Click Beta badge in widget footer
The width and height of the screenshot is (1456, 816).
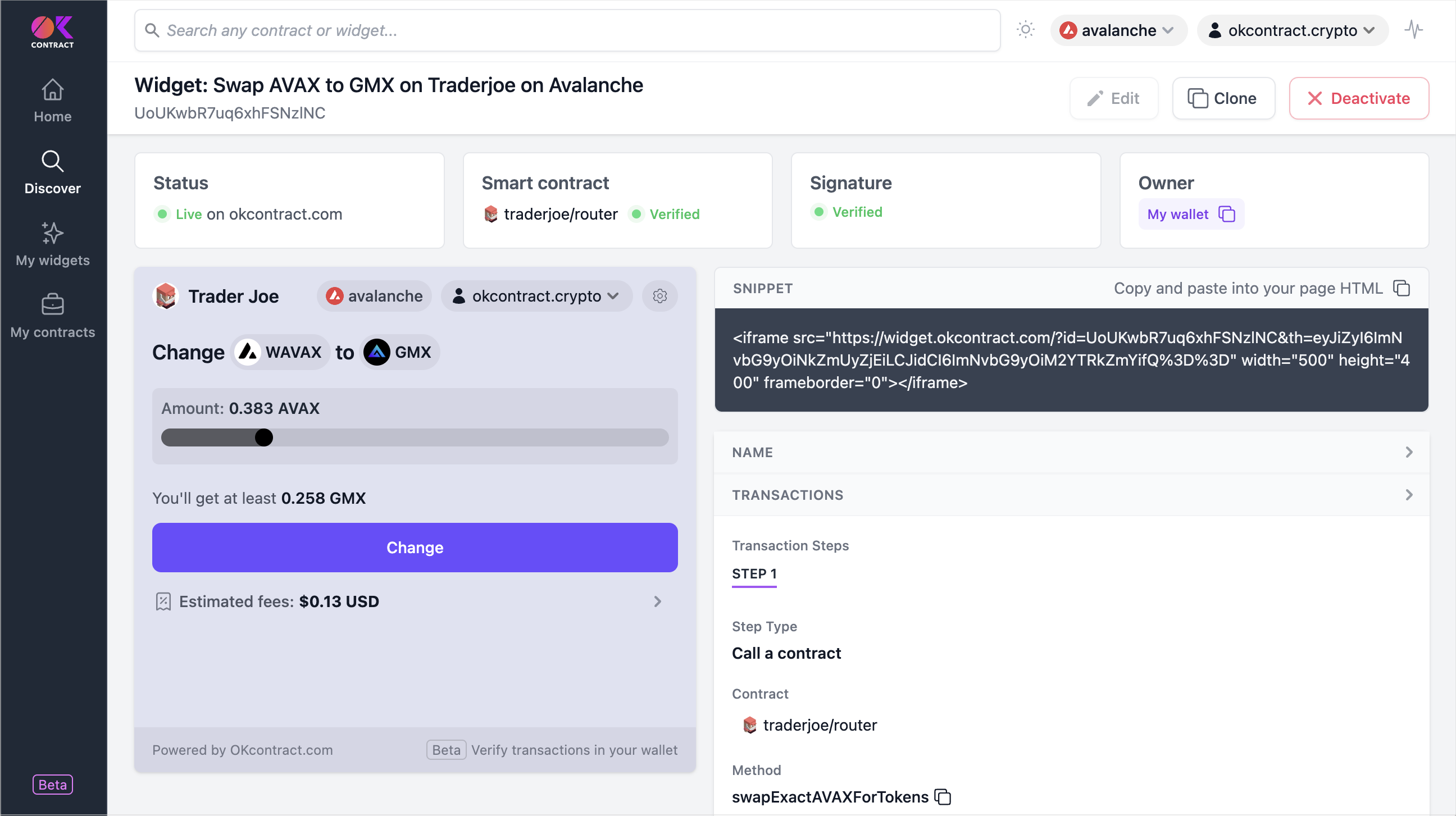click(x=446, y=750)
